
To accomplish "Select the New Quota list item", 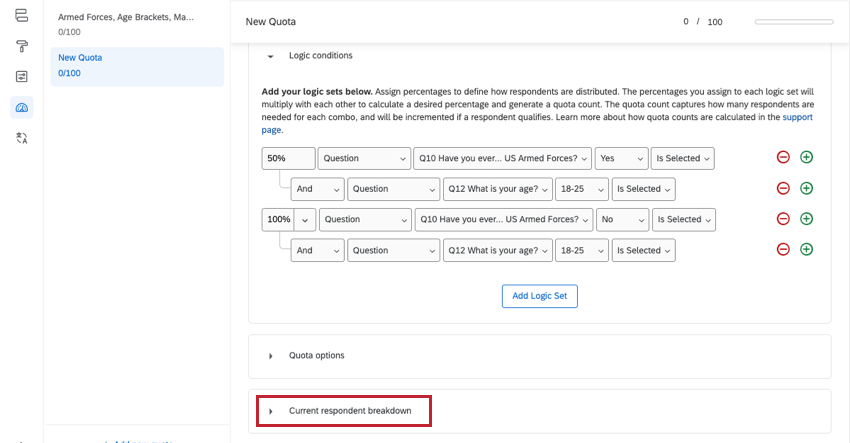I will pyautogui.click(x=124, y=65).
